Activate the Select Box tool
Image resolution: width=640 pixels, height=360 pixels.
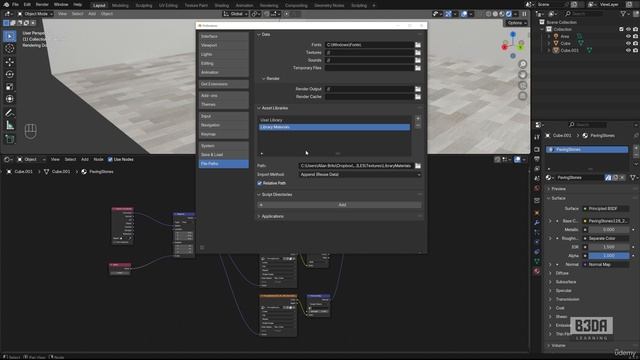[10, 36]
